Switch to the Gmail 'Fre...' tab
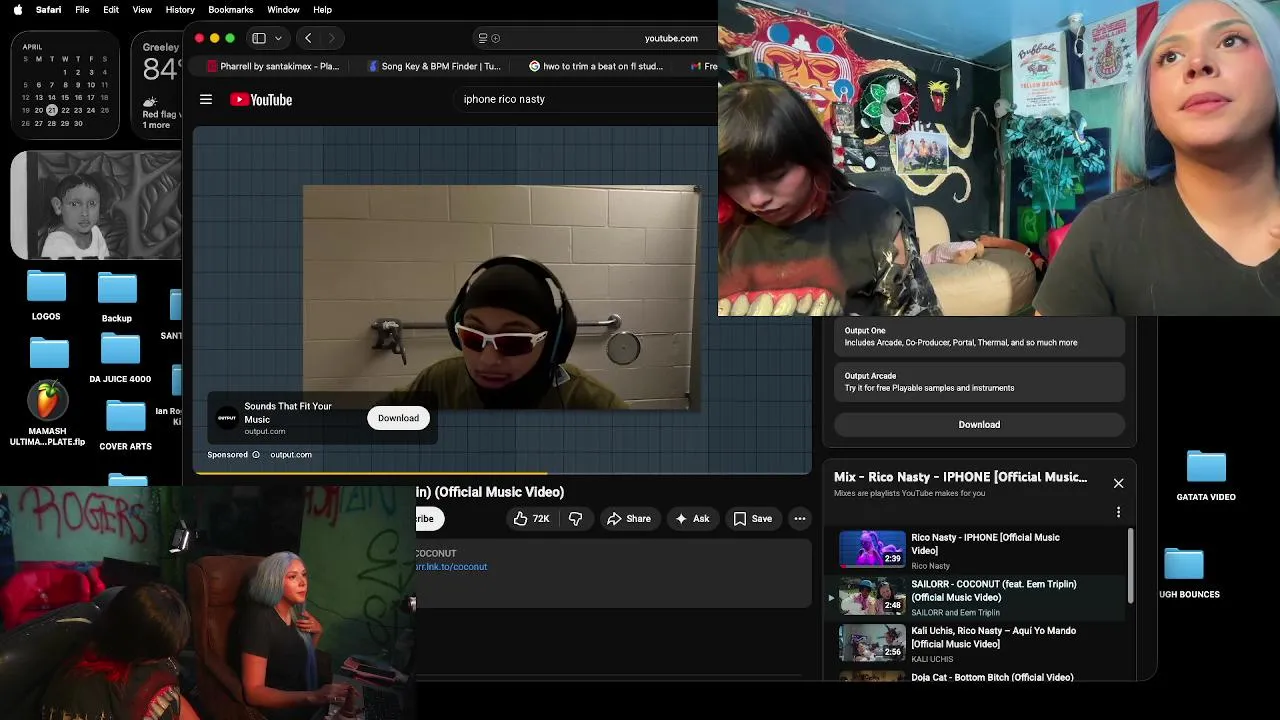The image size is (1280, 720). (x=704, y=66)
